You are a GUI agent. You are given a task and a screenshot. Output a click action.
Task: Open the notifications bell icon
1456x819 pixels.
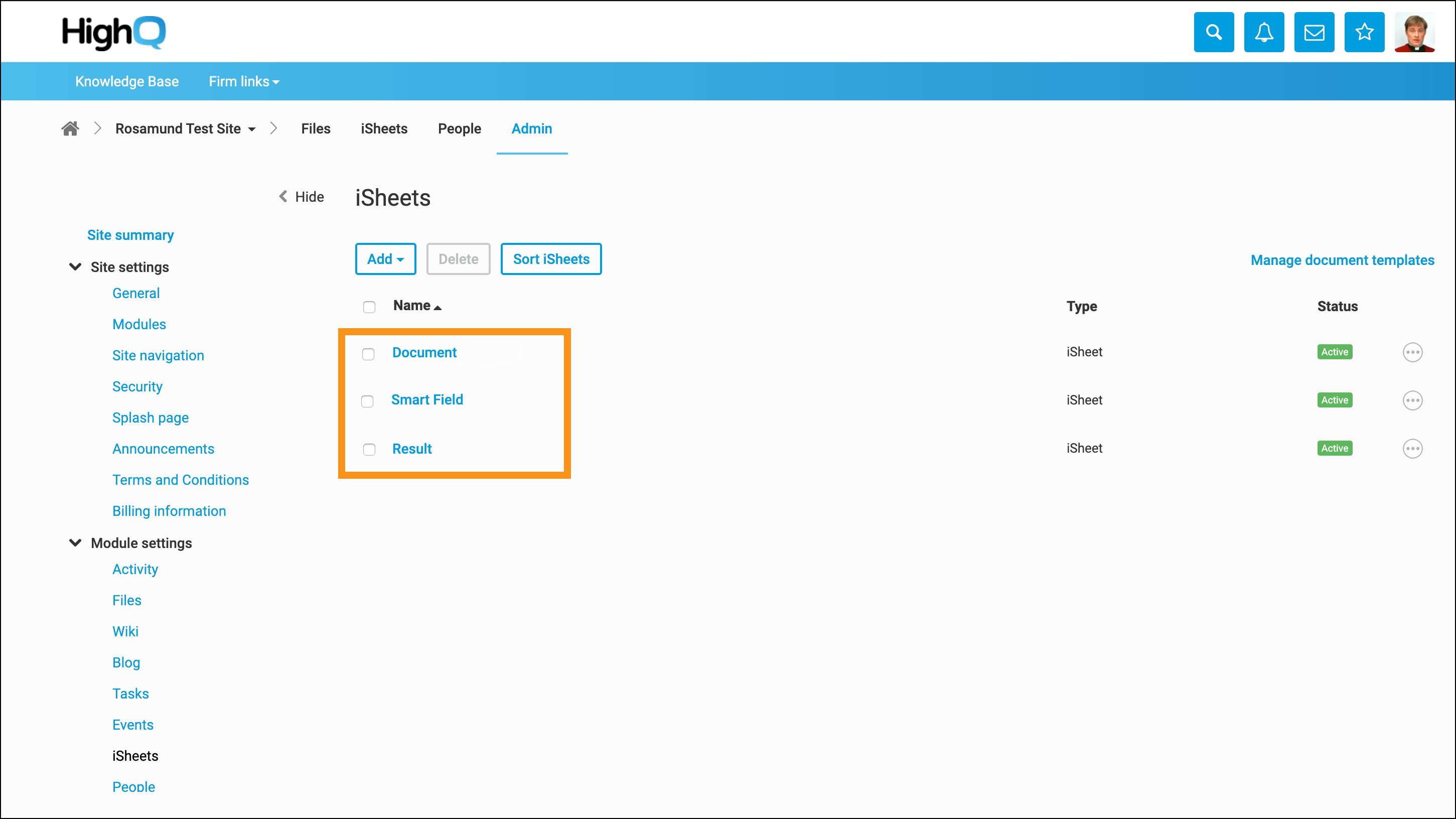1264,32
